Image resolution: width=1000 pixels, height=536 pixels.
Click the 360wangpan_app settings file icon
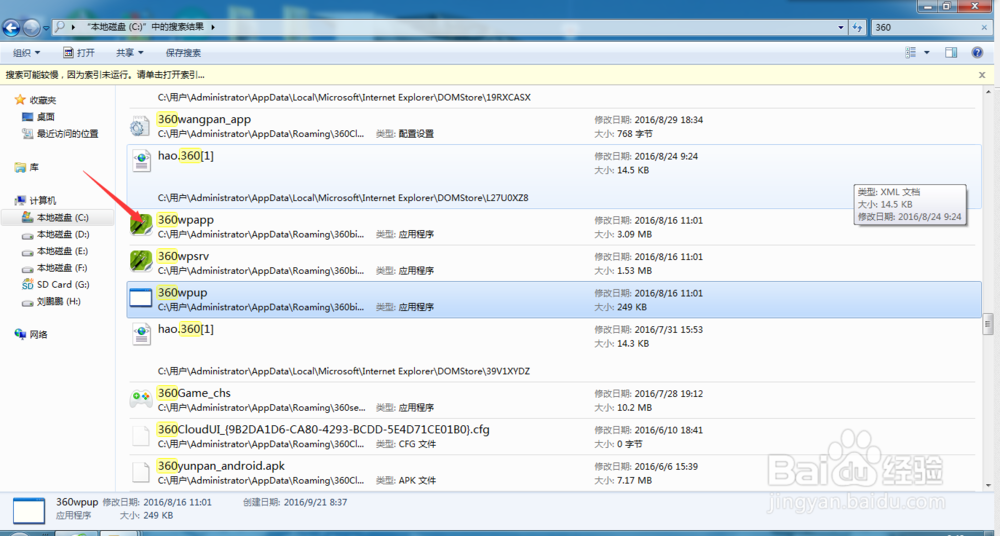(x=140, y=126)
